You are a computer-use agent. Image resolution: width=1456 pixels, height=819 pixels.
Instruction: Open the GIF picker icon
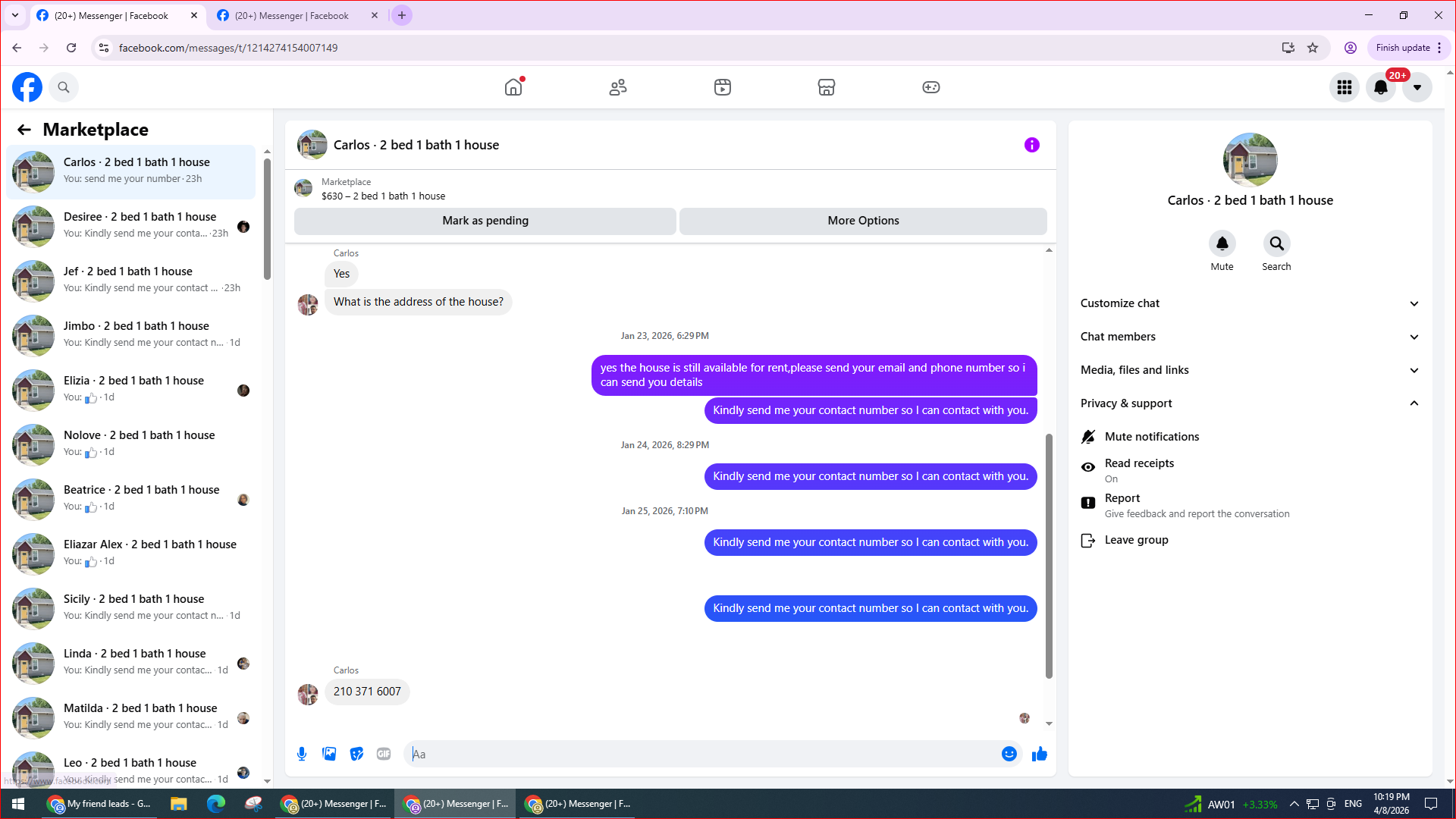pos(384,754)
